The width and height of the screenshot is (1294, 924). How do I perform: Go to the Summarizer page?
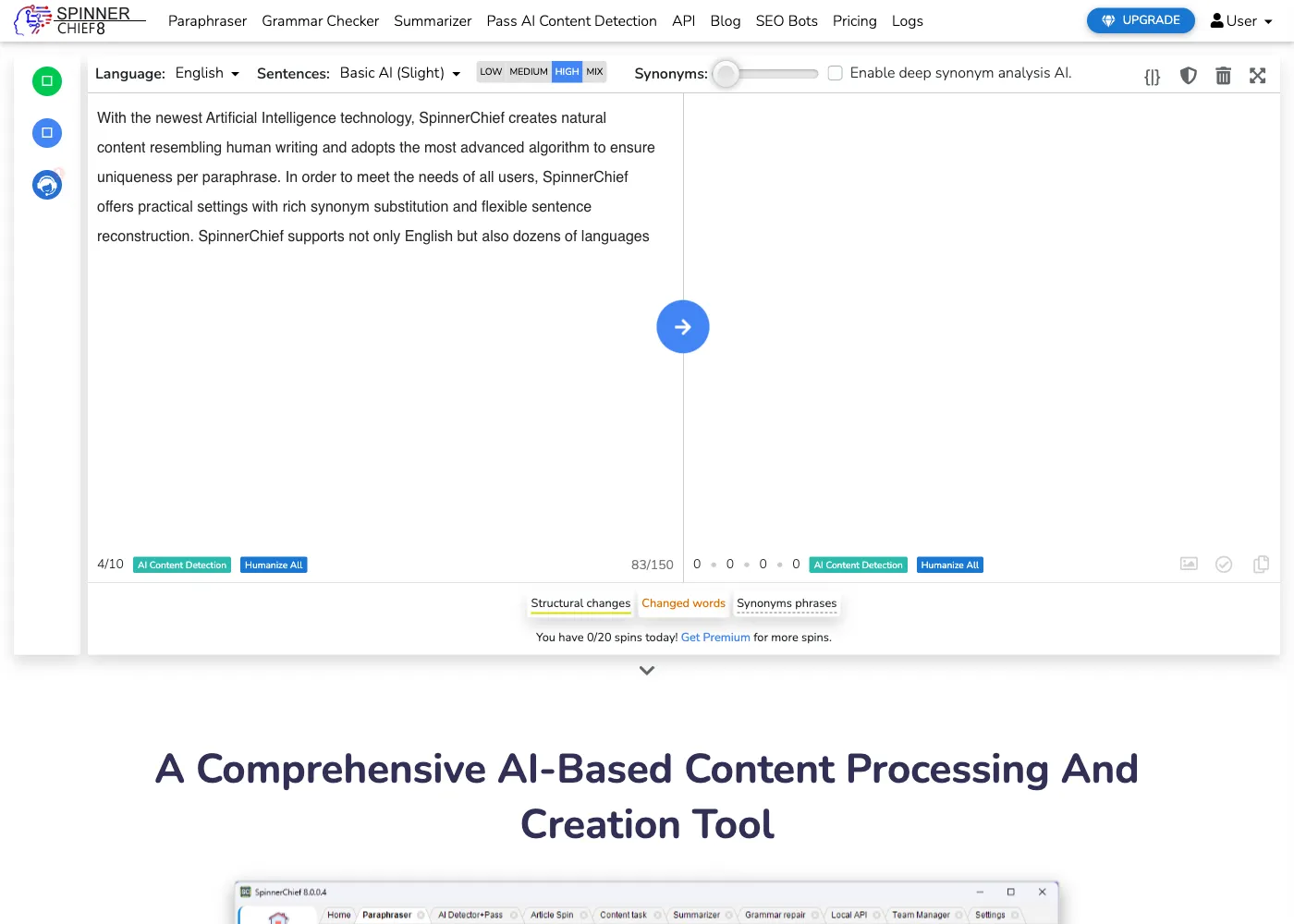click(x=433, y=20)
